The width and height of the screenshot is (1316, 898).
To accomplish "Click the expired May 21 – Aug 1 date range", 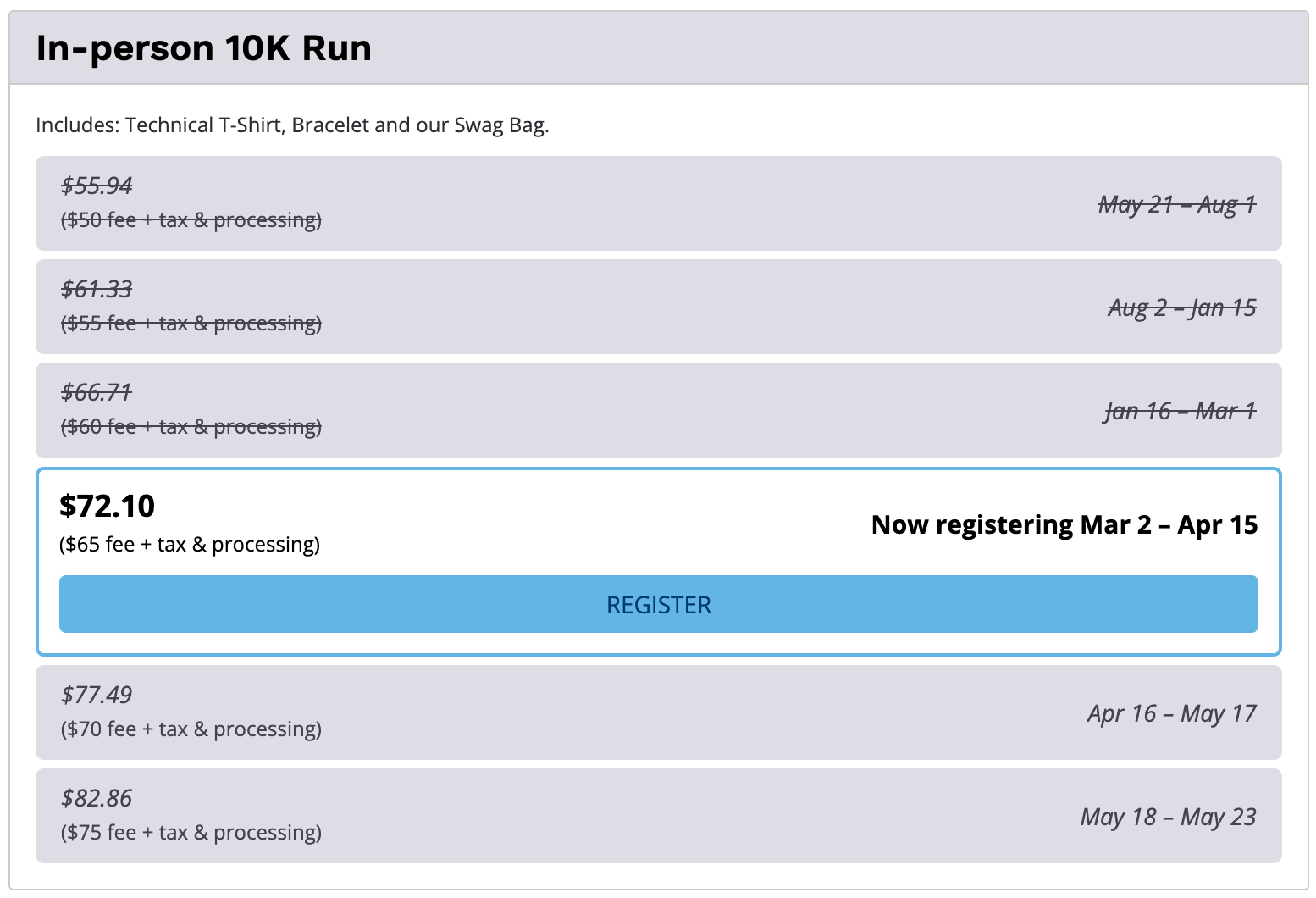I will [1176, 204].
